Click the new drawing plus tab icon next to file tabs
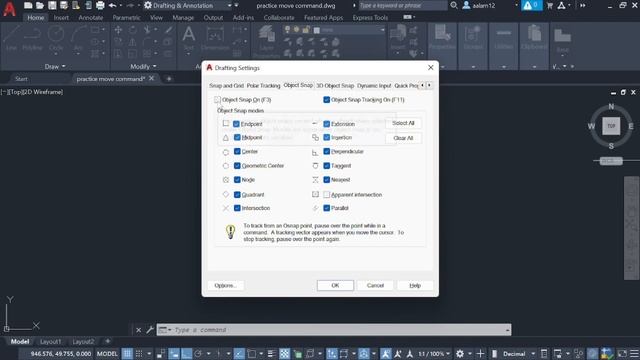The image size is (640, 360). (169, 78)
